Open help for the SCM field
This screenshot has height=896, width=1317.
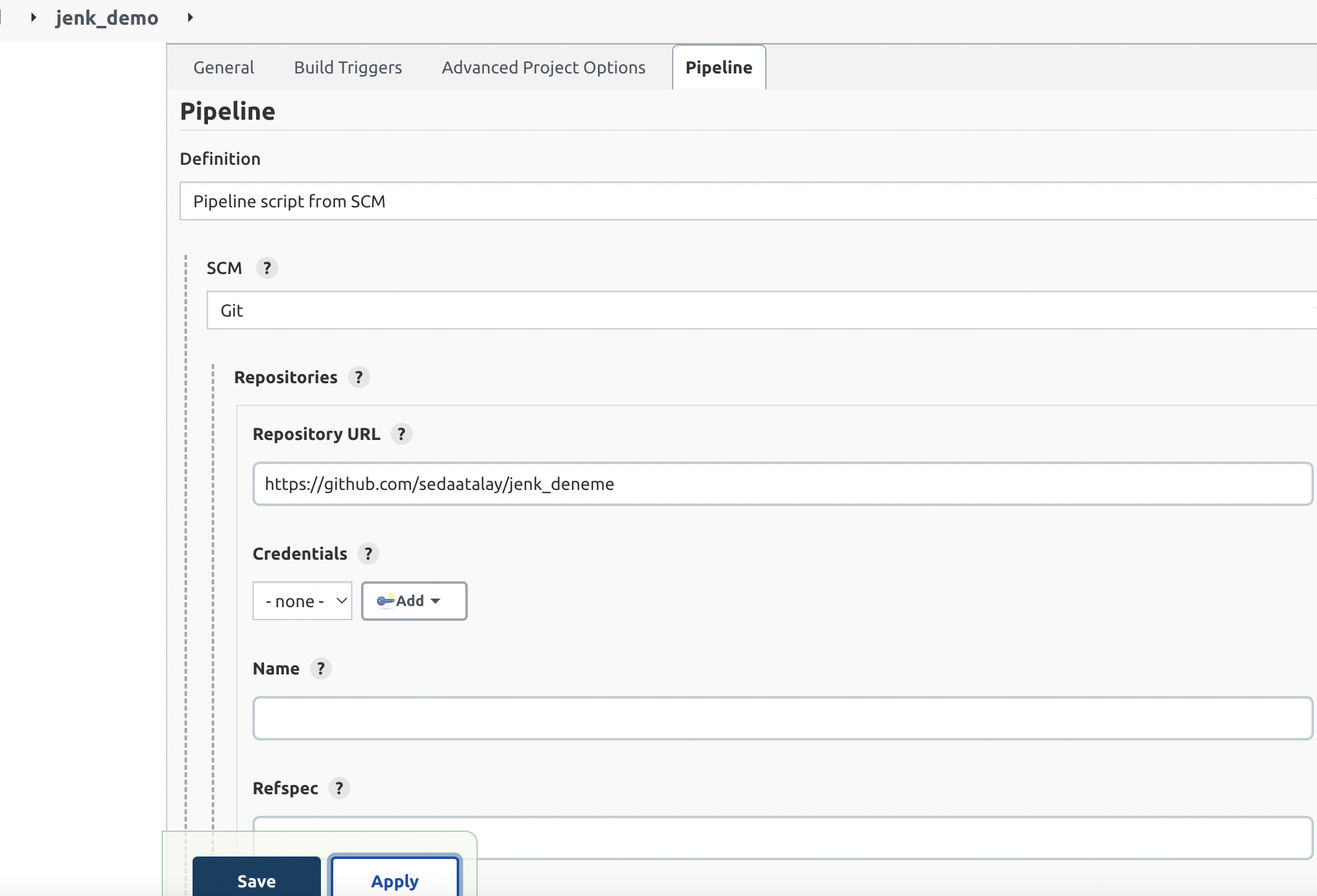coord(267,268)
